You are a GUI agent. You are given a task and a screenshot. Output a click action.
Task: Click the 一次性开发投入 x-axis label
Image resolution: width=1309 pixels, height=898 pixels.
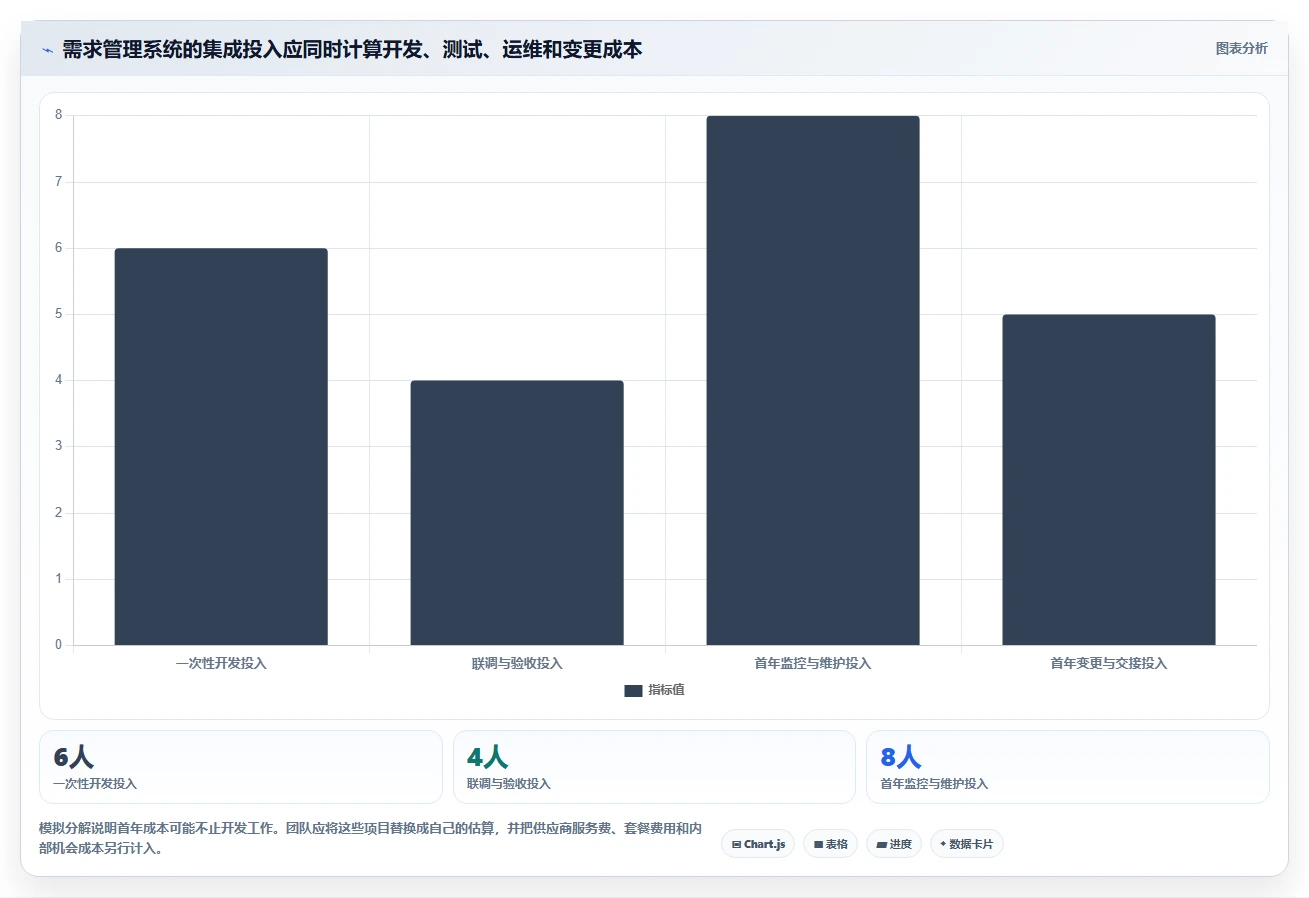coord(221,663)
